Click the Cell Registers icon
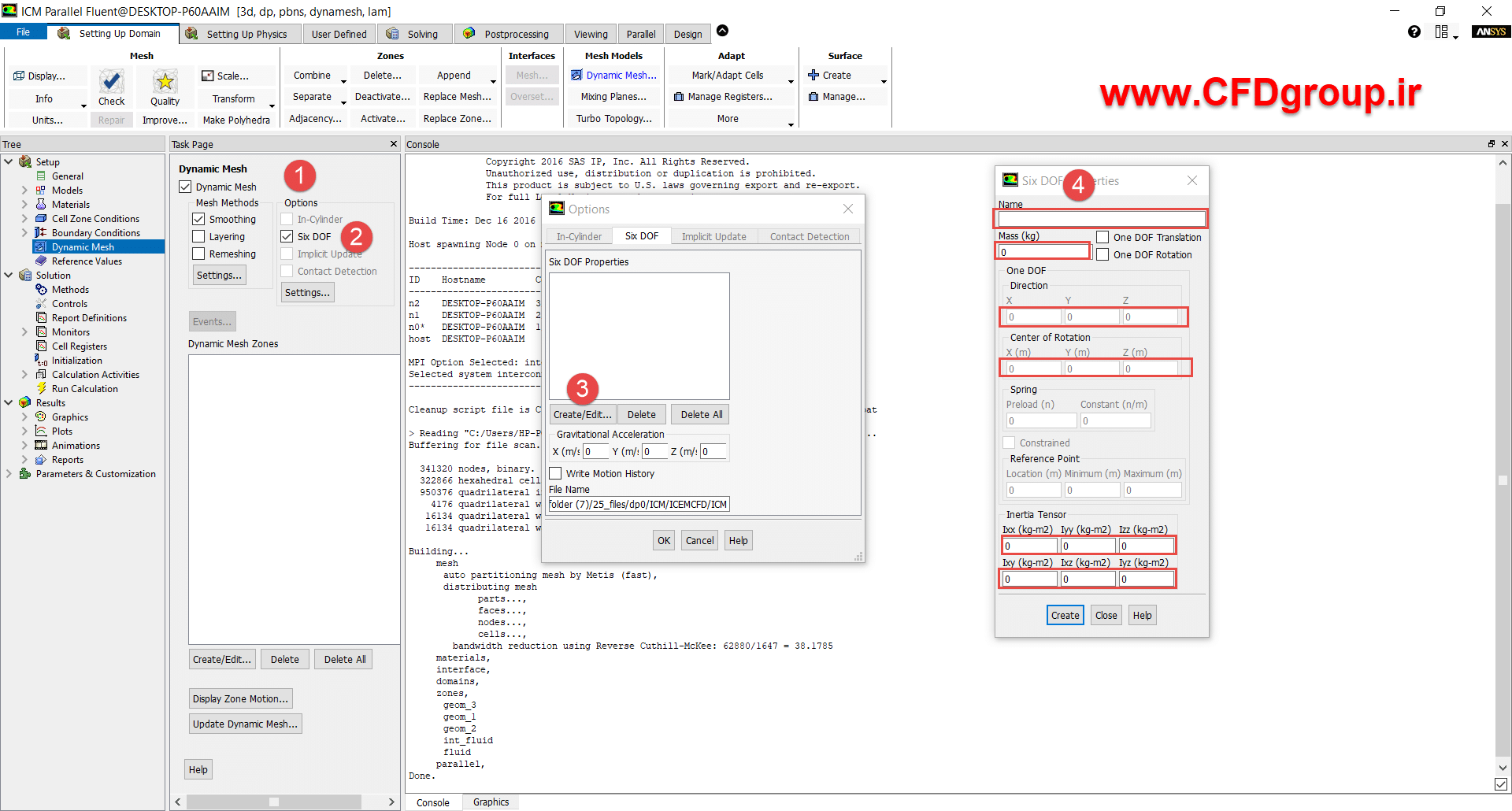Viewport: 1512px width, 811px height. coord(41,346)
